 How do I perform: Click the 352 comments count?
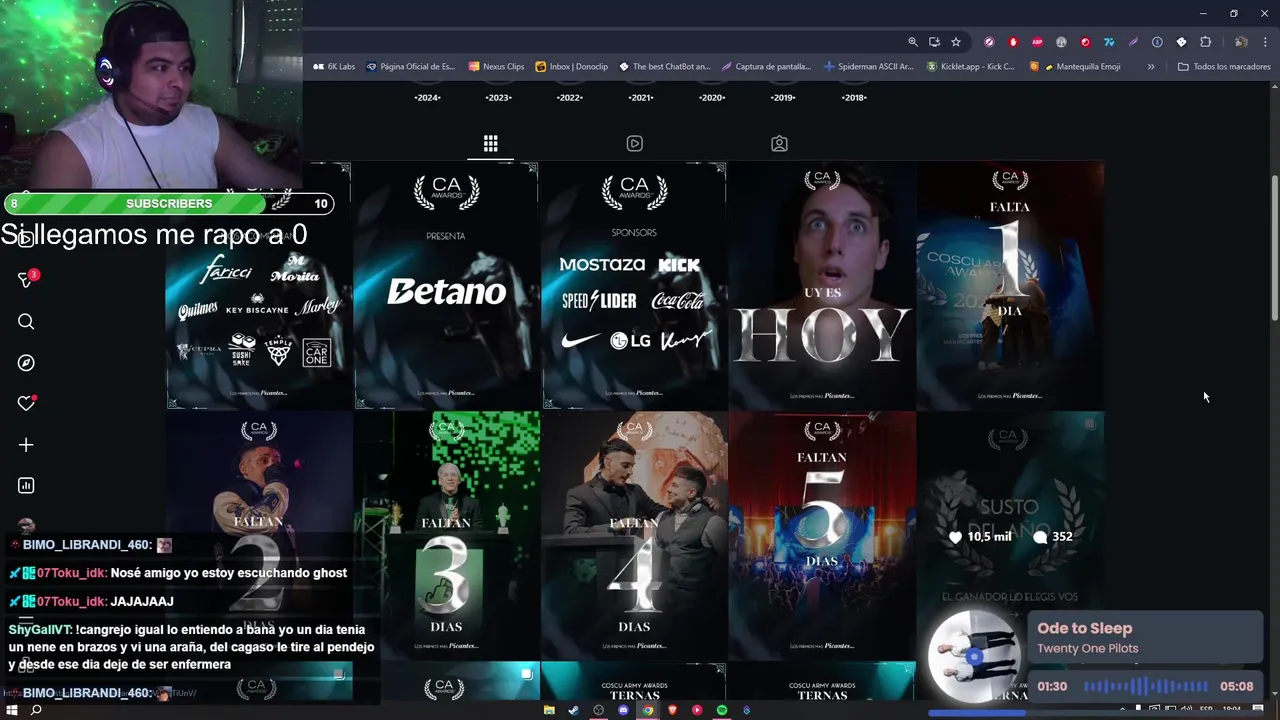point(1053,537)
